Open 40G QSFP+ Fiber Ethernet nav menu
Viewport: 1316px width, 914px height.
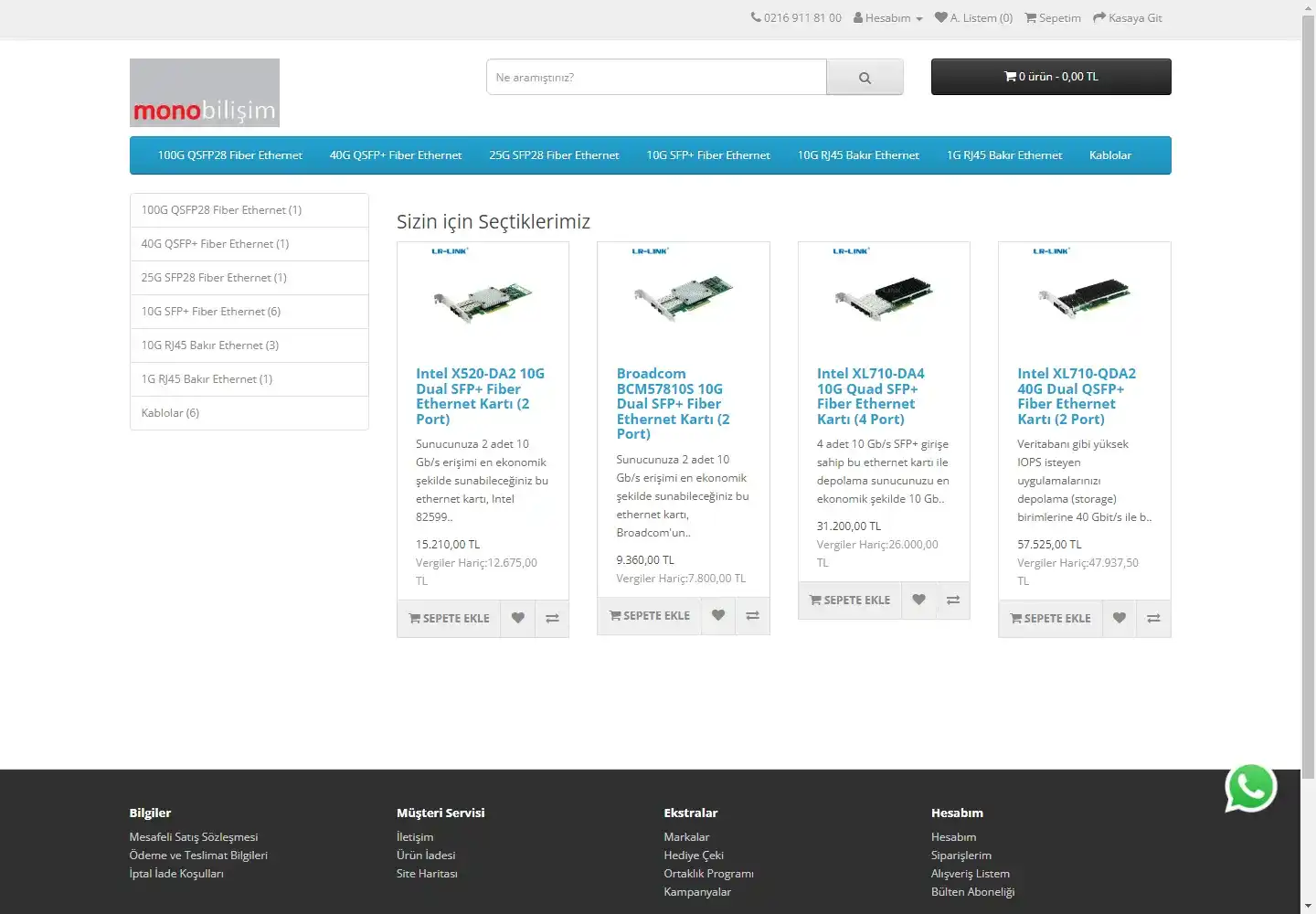[396, 155]
